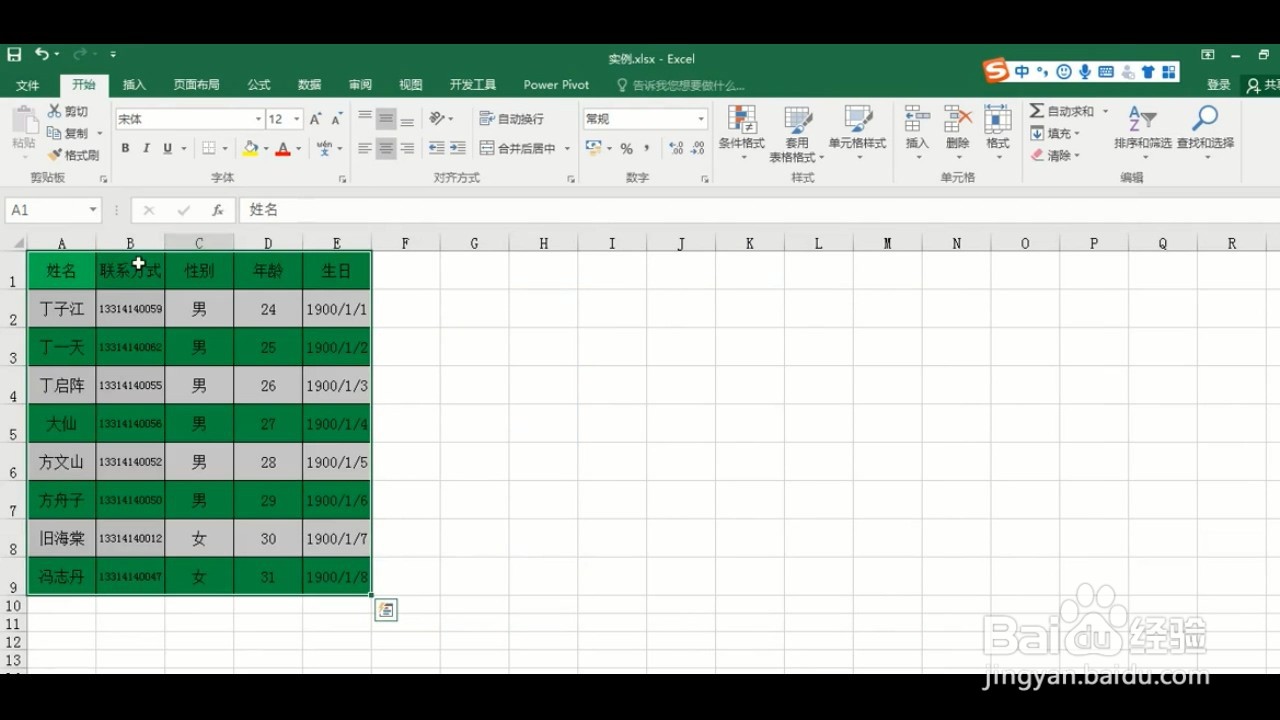Click the Undo arrow icon
Image resolution: width=1280 pixels, height=720 pixels.
click(x=41, y=54)
